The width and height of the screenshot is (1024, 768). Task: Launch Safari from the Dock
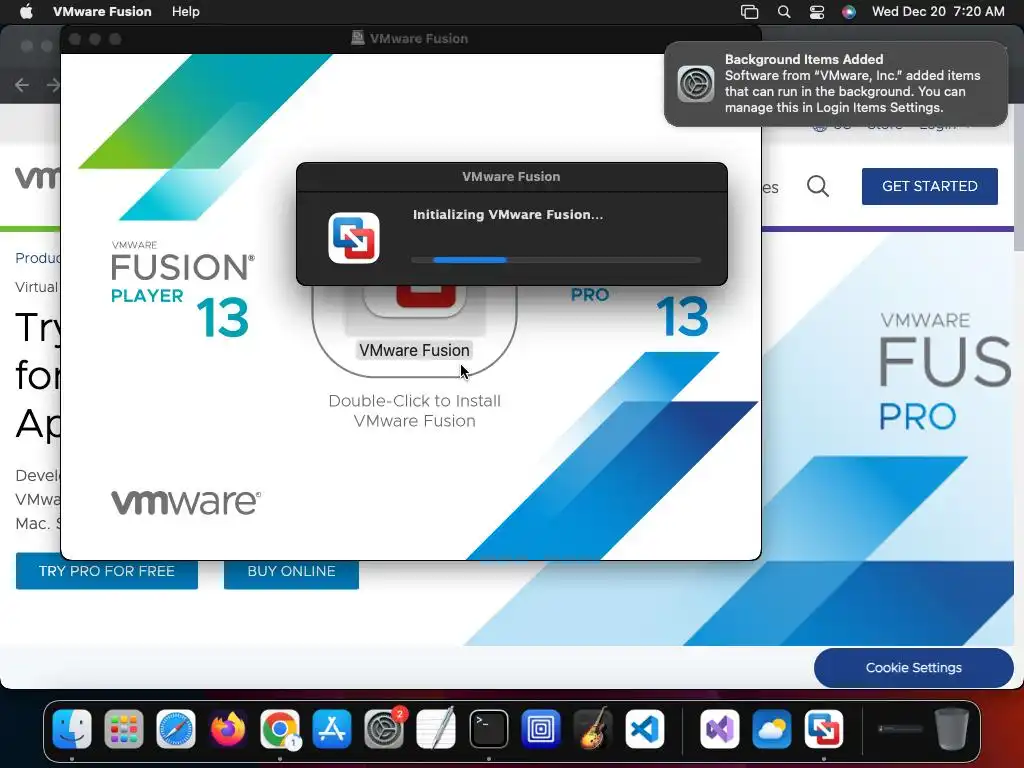pos(176,729)
